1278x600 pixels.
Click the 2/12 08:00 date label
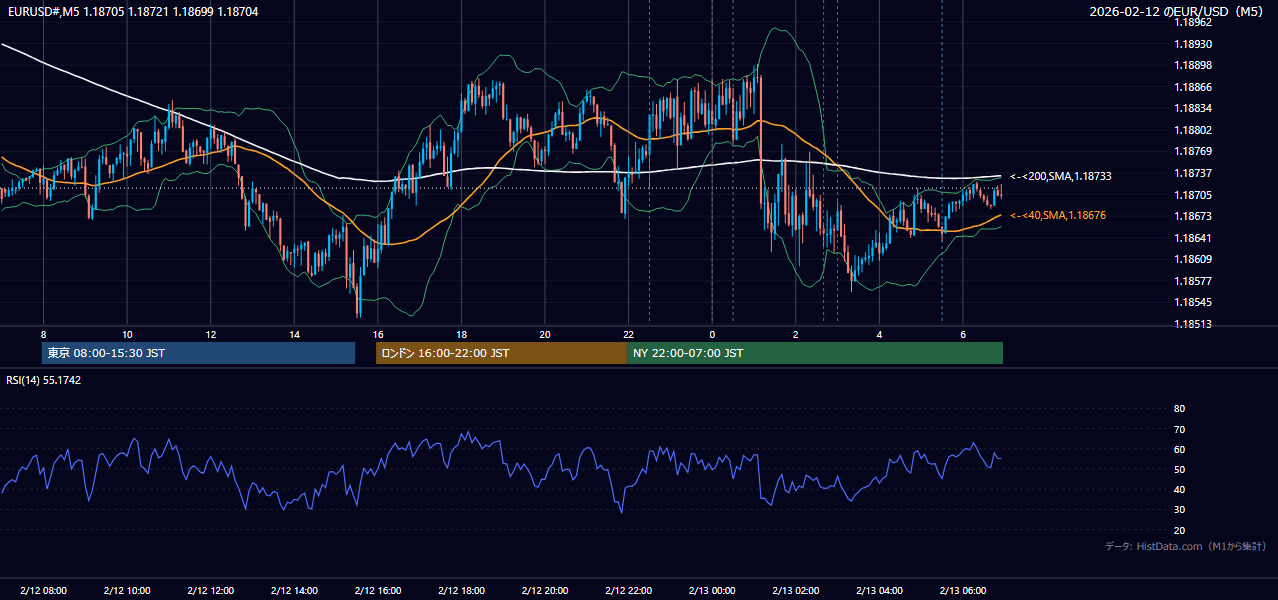tap(43, 590)
